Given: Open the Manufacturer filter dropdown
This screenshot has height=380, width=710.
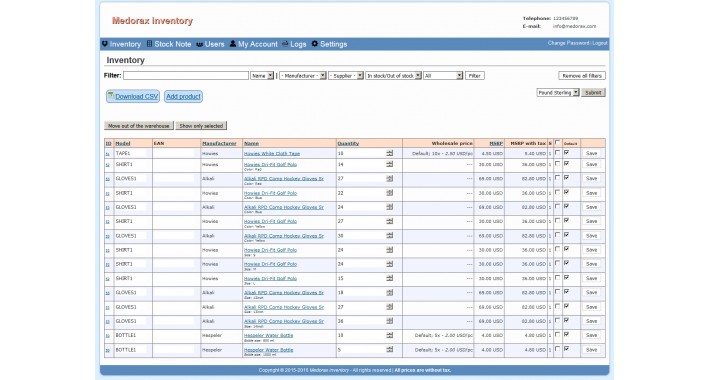Looking at the screenshot, I should pyautogui.click(x=302, y=76).
